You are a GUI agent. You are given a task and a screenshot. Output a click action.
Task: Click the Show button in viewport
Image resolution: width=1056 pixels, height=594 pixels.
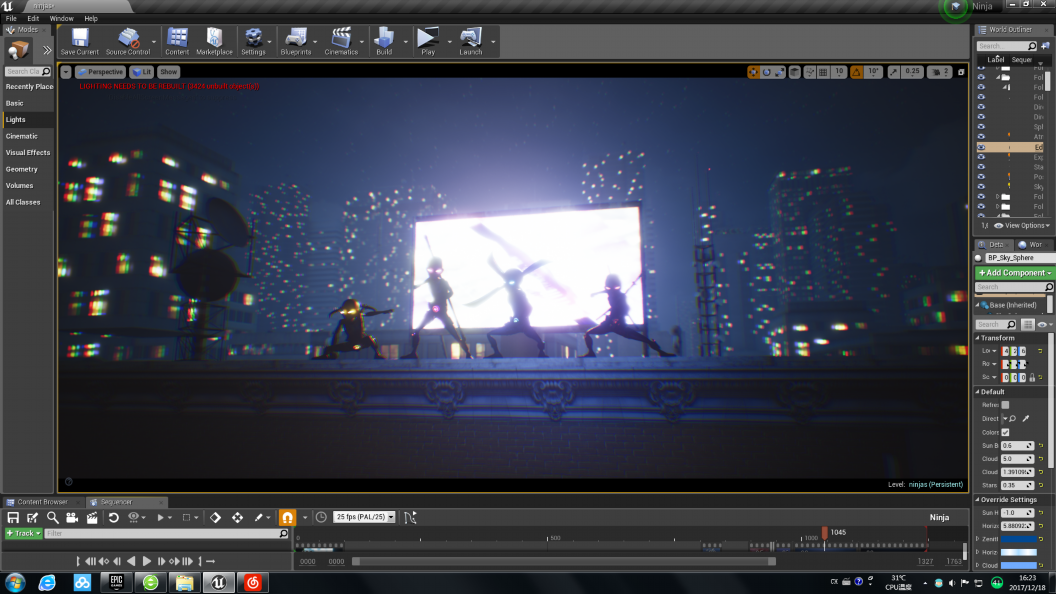tap(168, 72)
